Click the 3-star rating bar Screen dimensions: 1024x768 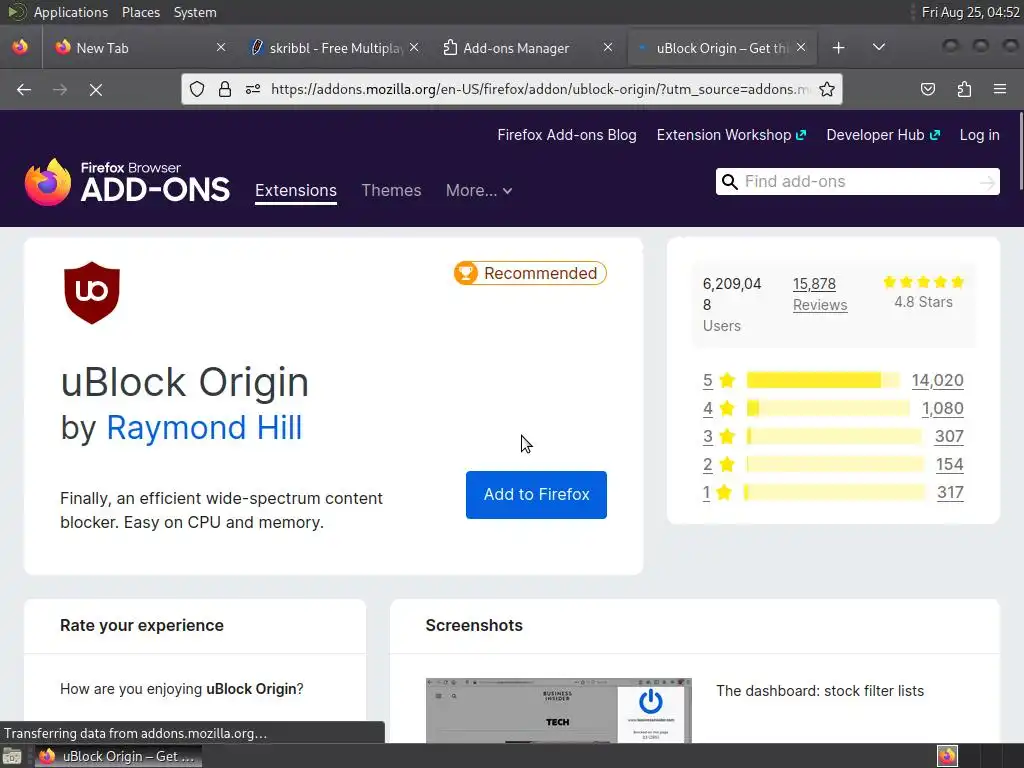coord(834,436)
